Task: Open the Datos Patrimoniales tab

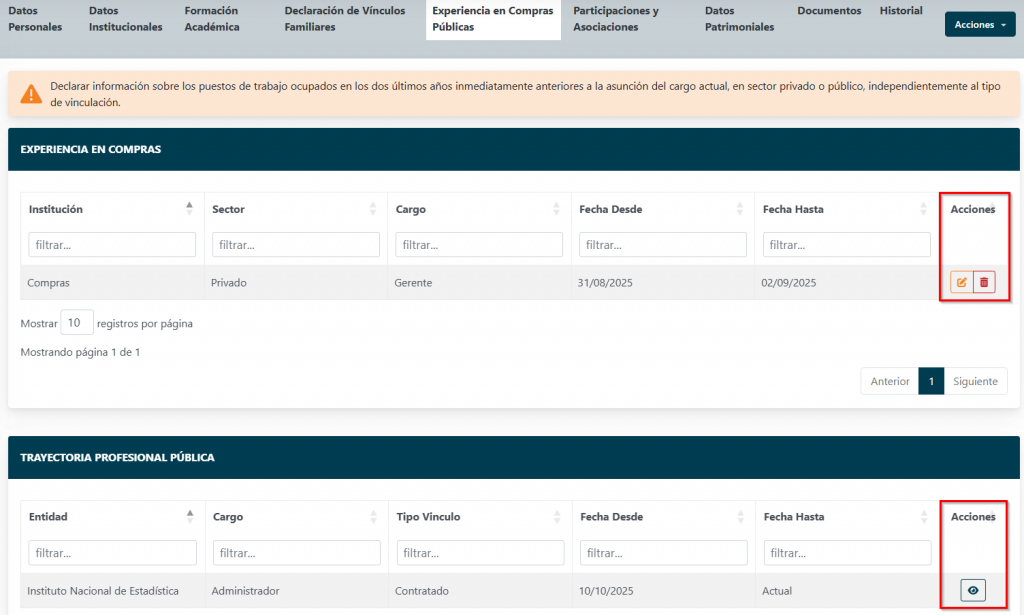Action: (x=739, y=19)
